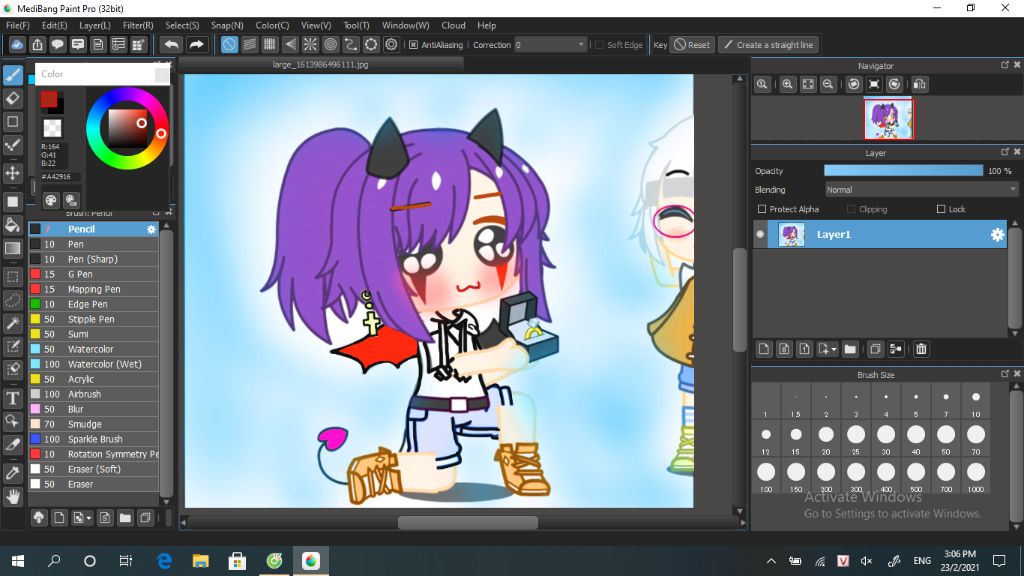The image size is (1024, 576).
Task: Open the Snap menu
Action: tap(227, 25)
